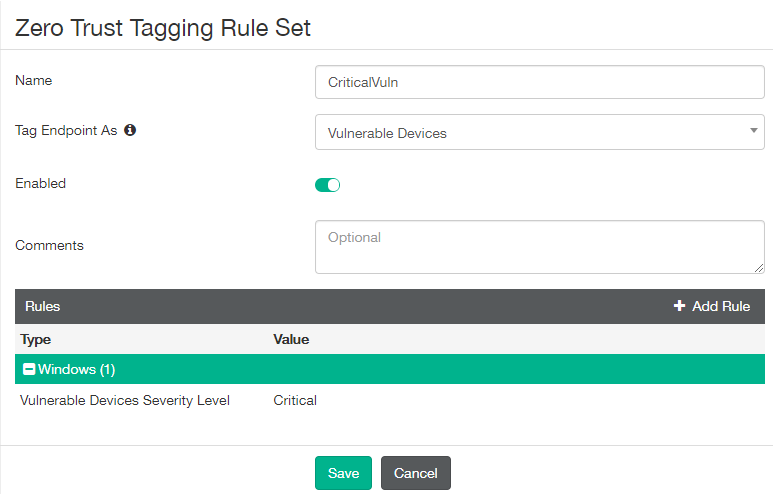This screenshot has width=773, height=494.
Task: Click the Critical value in the rule row
Action: pos(295,400)
